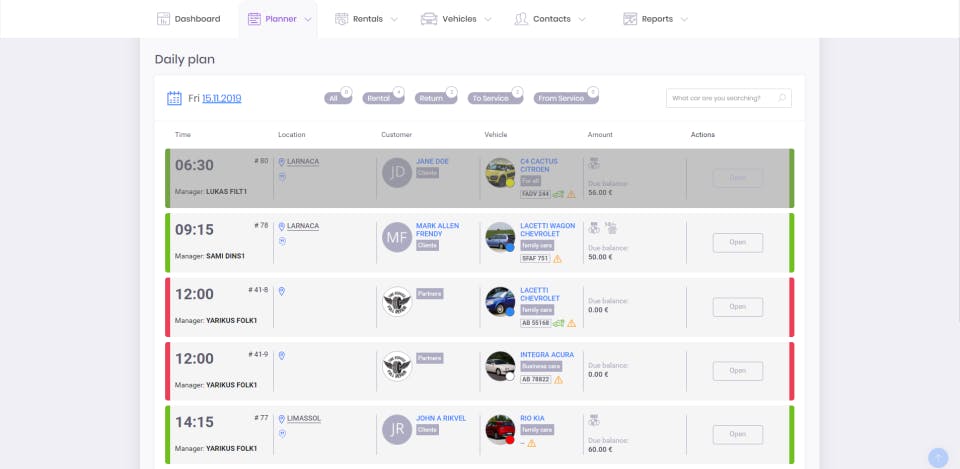Open the 06:30 rental entry

coord(738,178)
